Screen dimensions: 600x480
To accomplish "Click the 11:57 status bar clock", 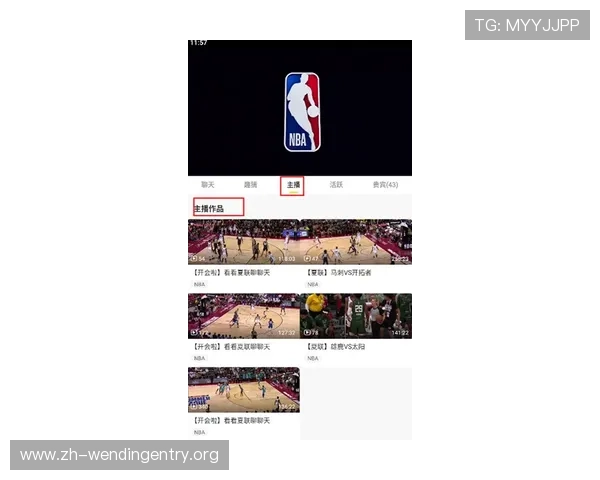I will coord(198,42).
